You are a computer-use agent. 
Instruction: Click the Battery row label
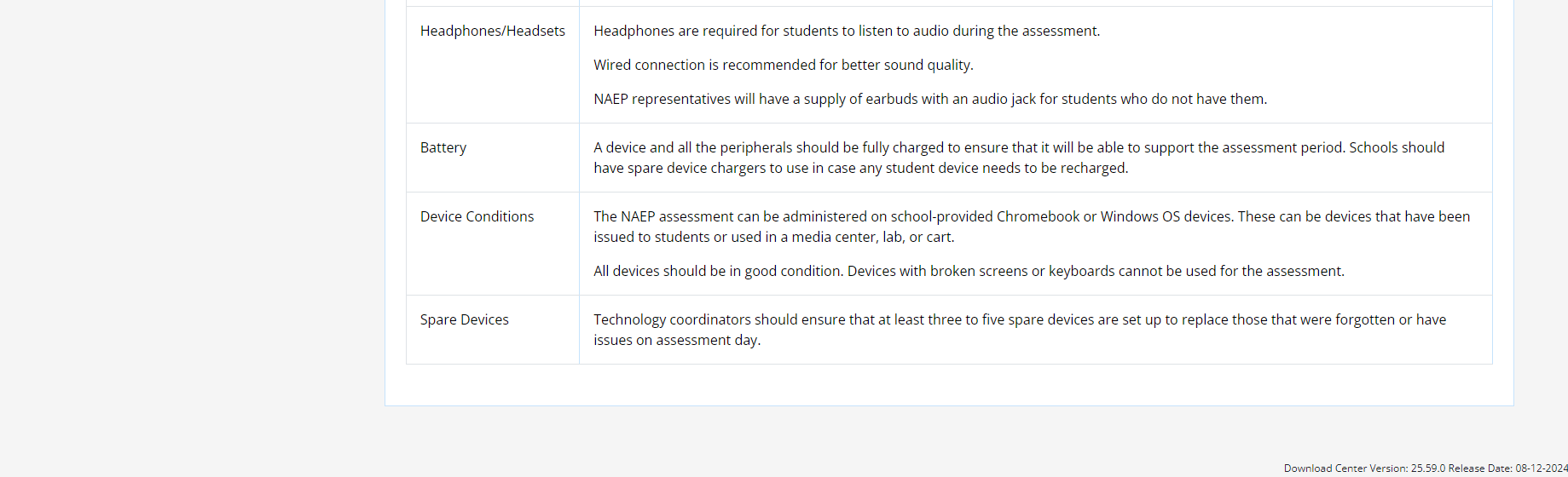point(443,147)
